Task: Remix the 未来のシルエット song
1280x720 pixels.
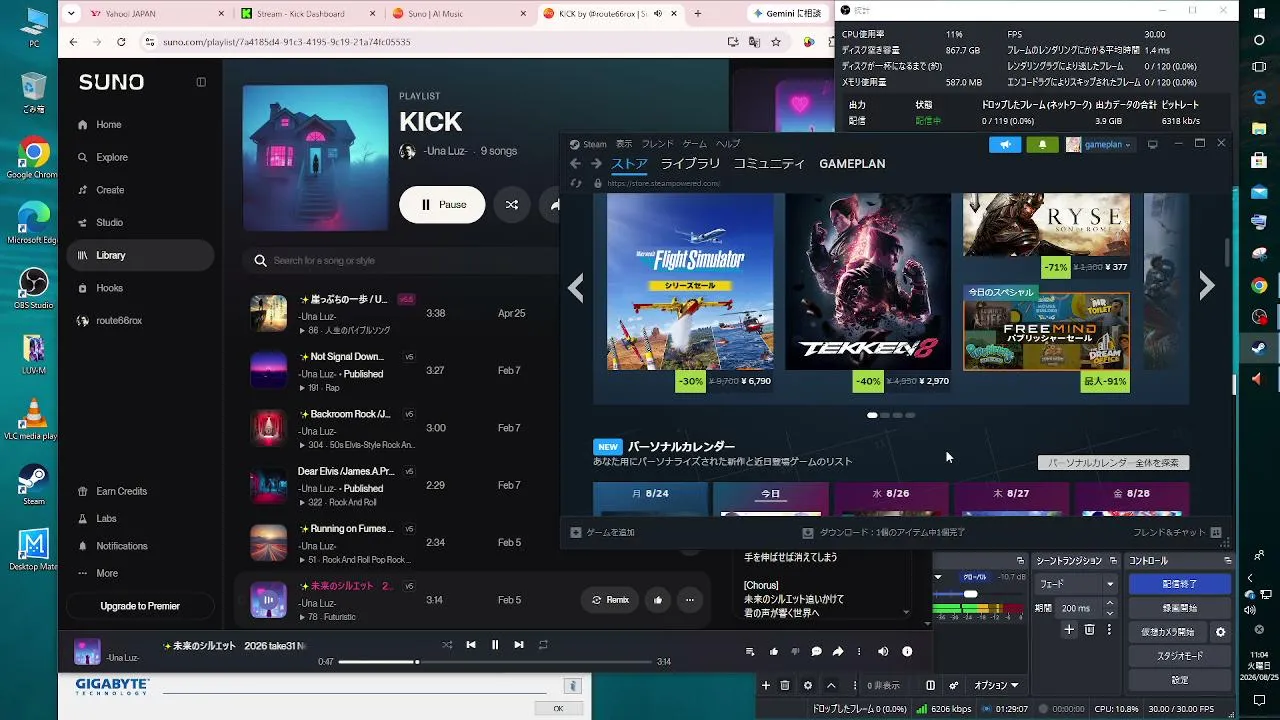Action: tap(610, 600)
